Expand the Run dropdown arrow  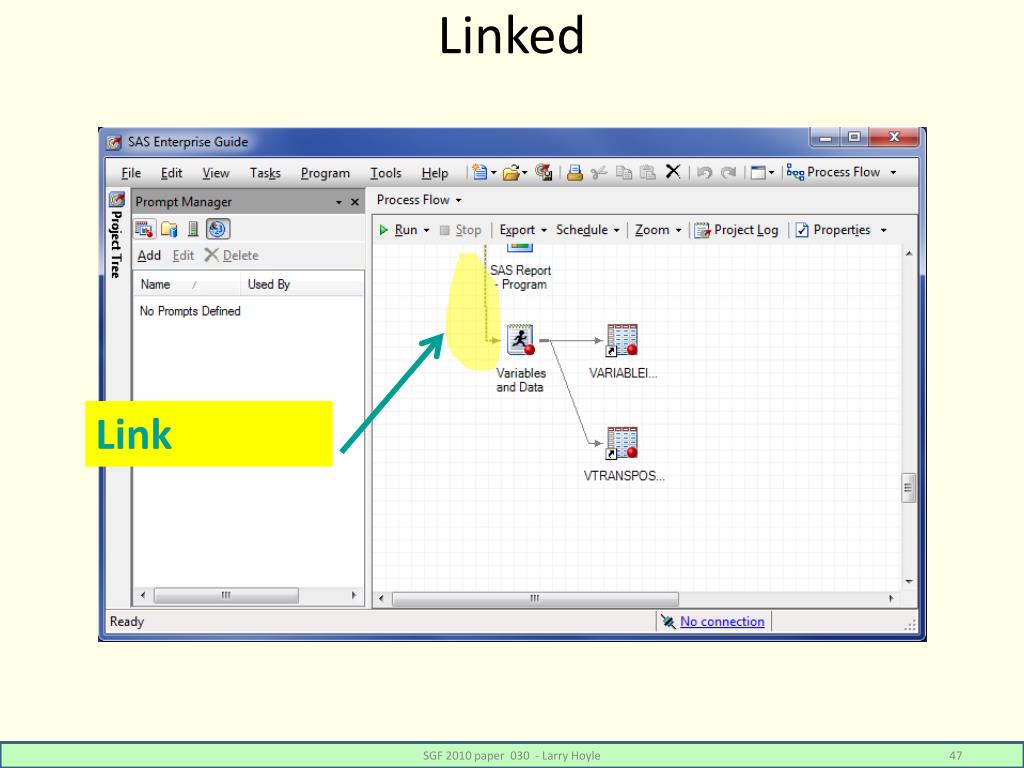[x=426, y=231]
